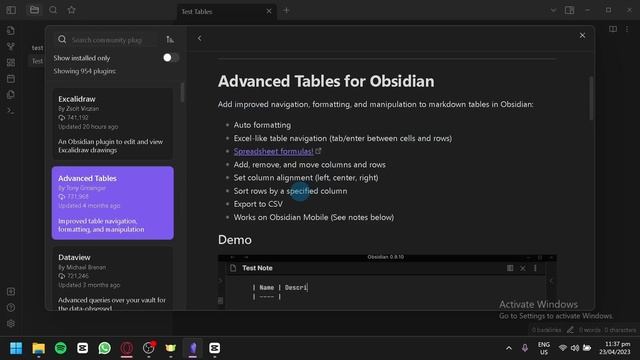Open File Explorer from taskbar
This screenshot has width=640, height=360.
click(x=38, y=348)
